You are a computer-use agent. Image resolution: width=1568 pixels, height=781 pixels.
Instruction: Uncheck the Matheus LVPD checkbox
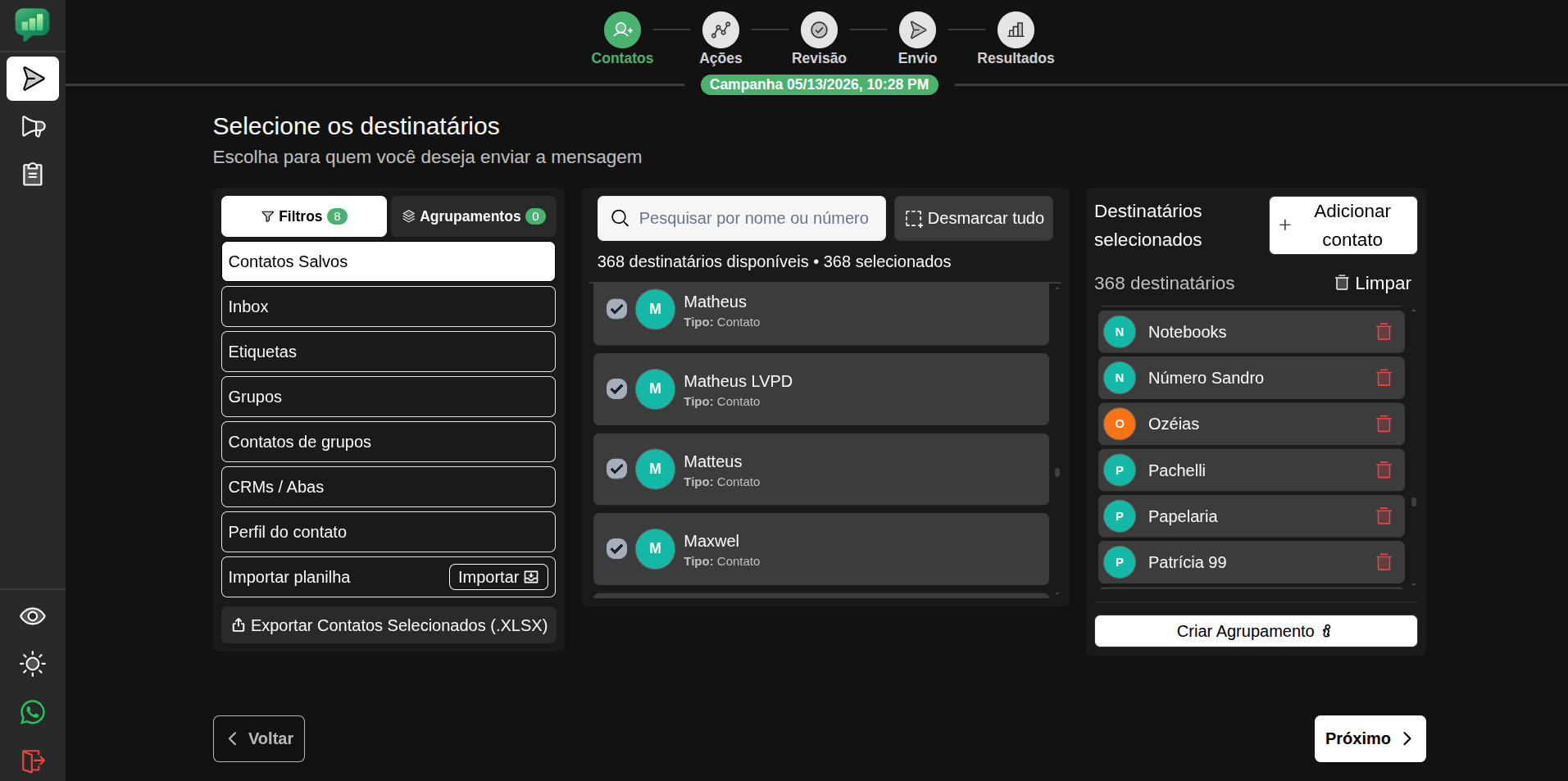[616, 388]
